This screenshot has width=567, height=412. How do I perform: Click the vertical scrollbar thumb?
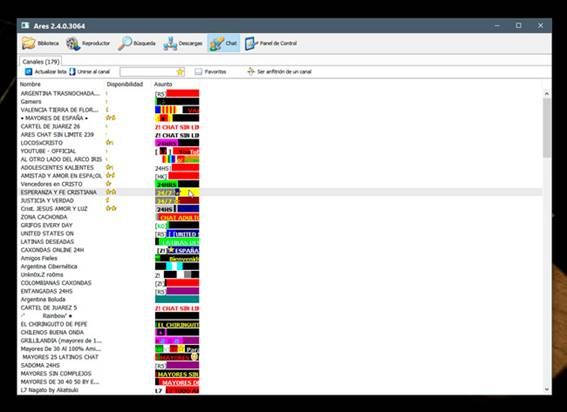547,127
